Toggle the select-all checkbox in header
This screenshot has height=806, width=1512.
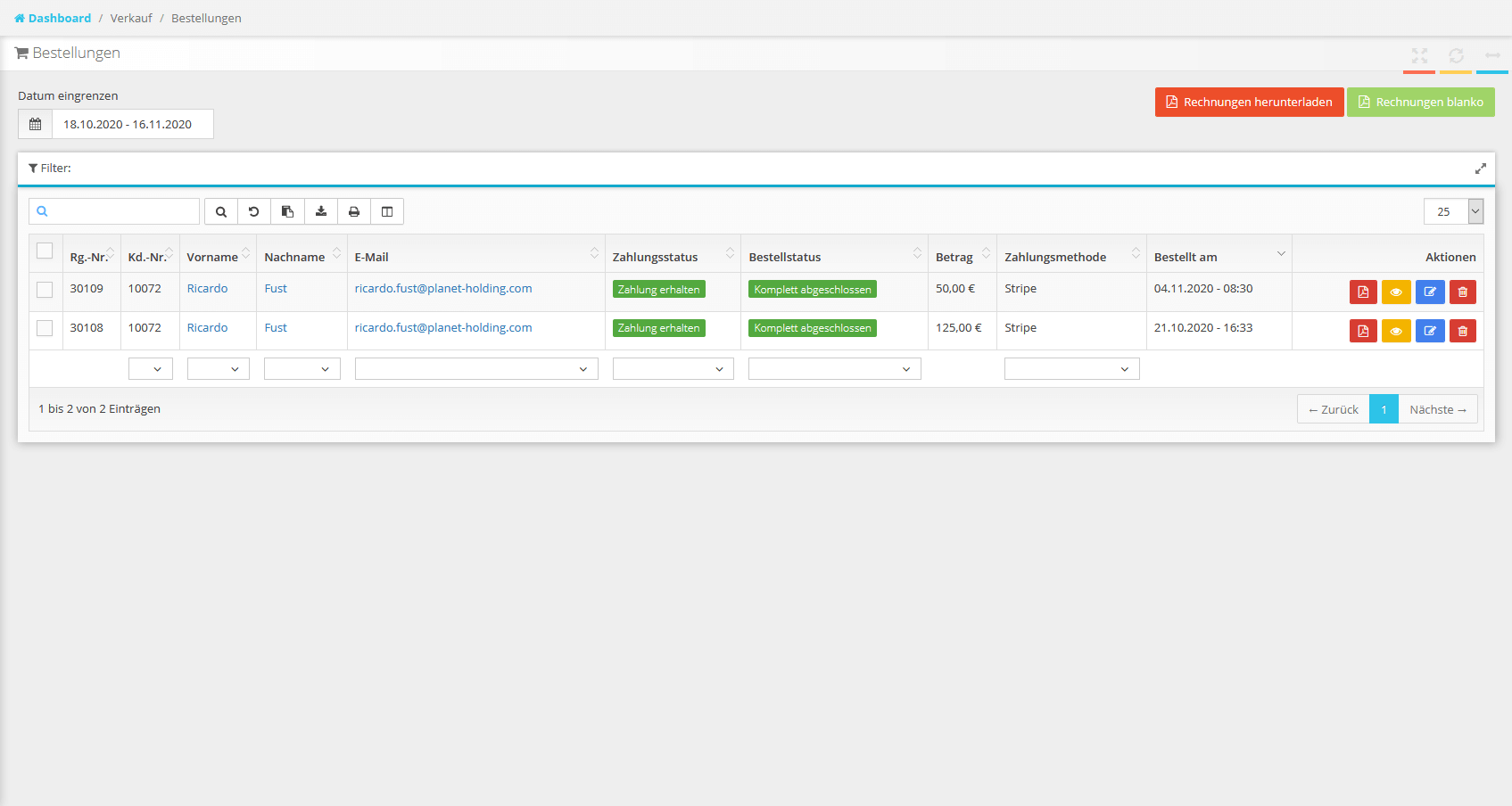click(x=45, y=251)
